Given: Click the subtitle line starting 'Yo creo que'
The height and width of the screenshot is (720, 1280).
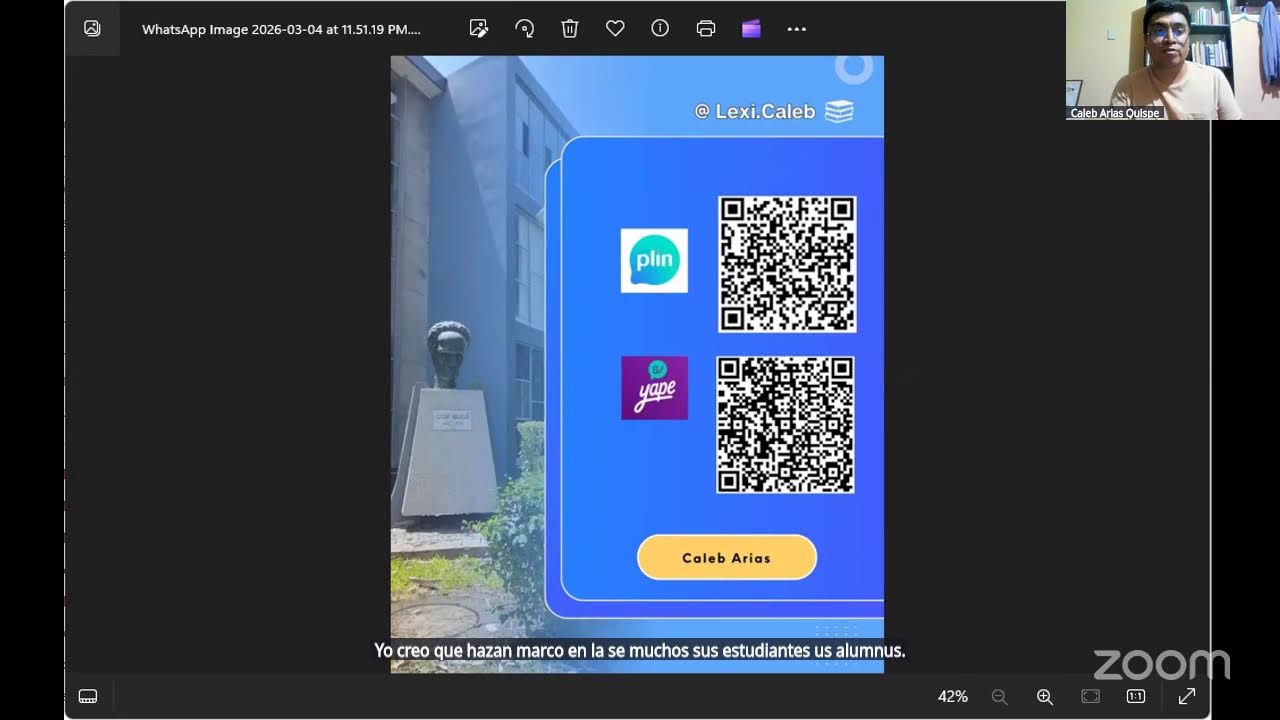Looking at the screenshot, I should point(639,650).
